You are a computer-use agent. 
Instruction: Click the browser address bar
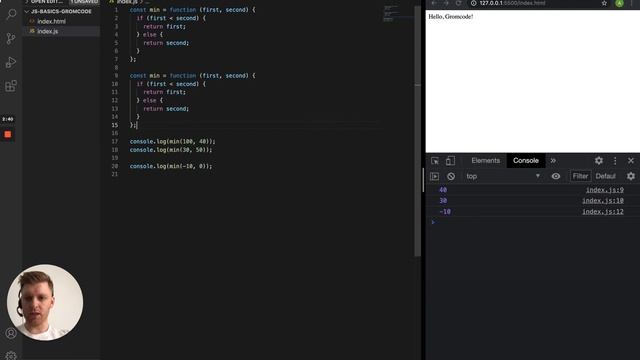pyautogui.click(x=531, y=3)
